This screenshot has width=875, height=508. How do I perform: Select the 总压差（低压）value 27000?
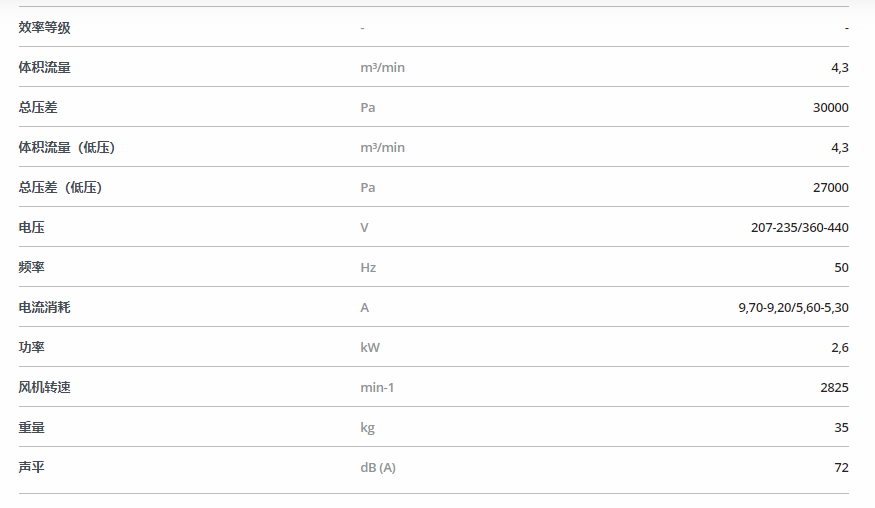[830, 188]
